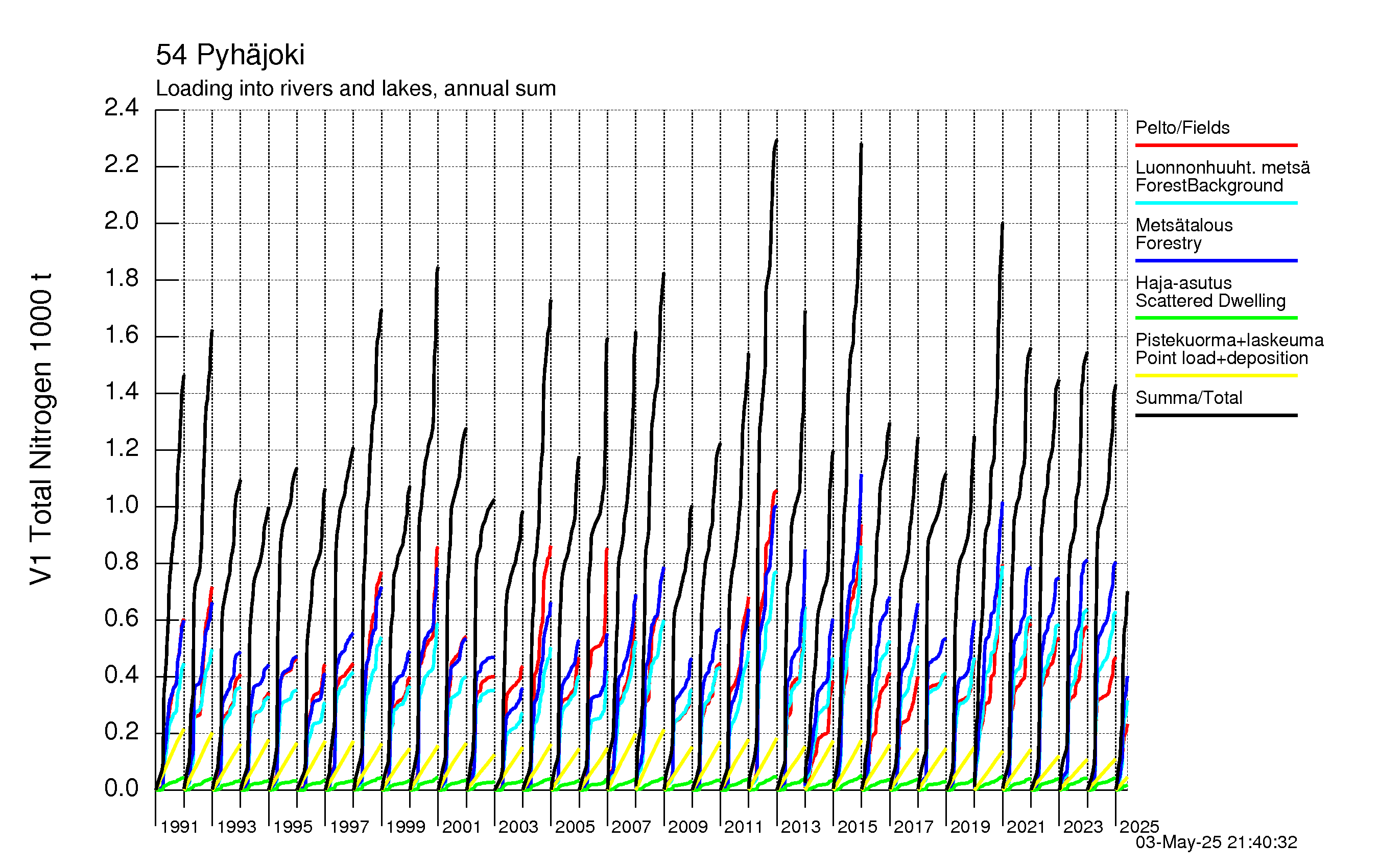
Task: Click the green Scattered Dwelling legend line
Action: point(1217,318)
